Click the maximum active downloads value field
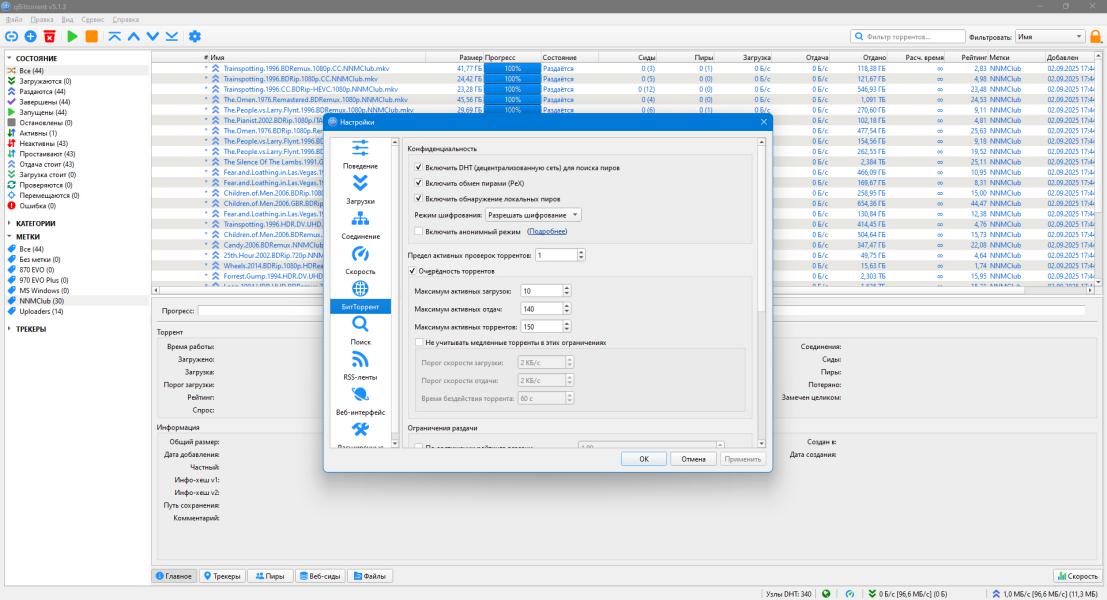This screenshot has width=1107, height=600. click(x=540, y=290)
